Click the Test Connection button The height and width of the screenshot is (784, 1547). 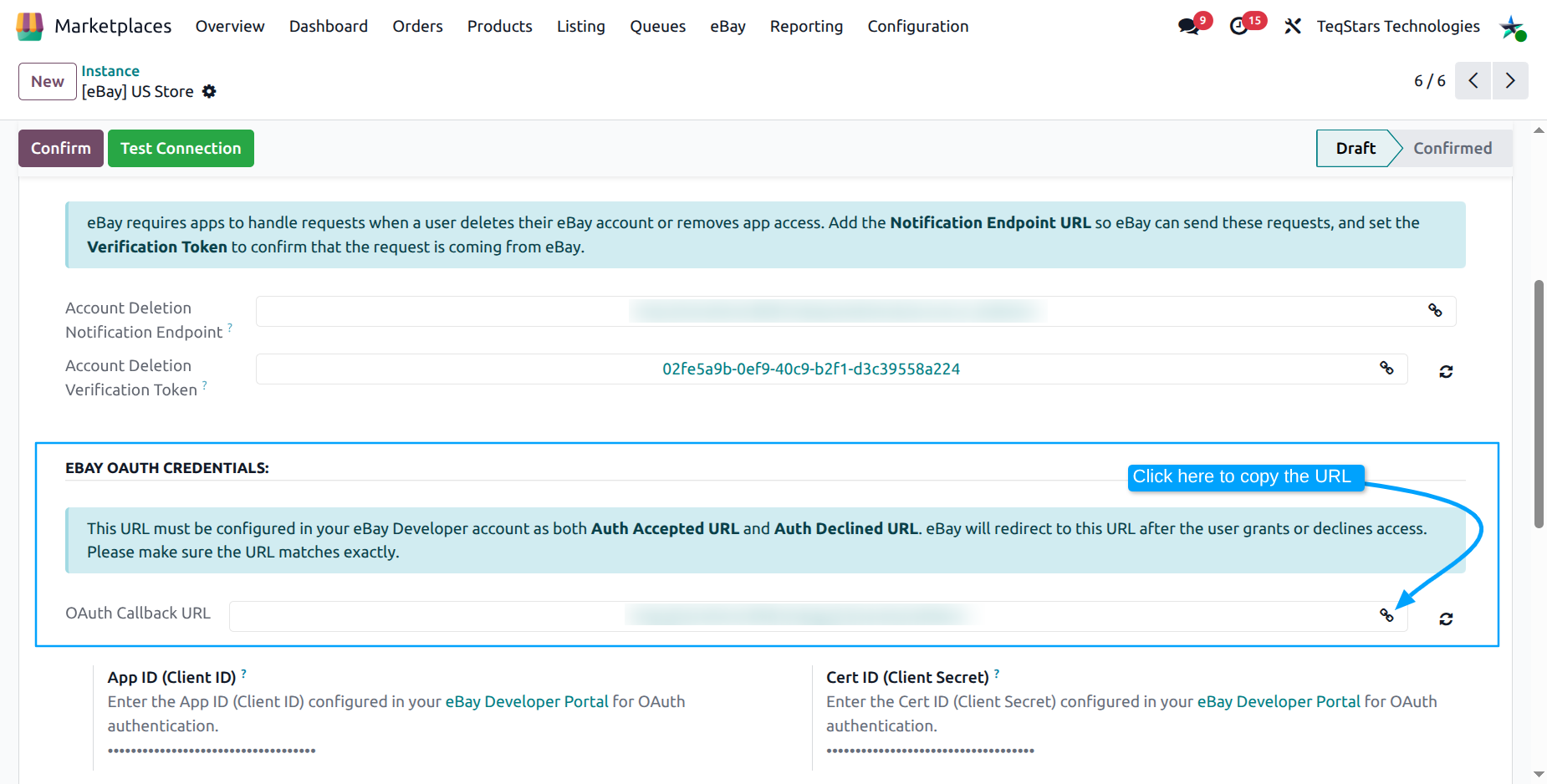pos(181,148)
